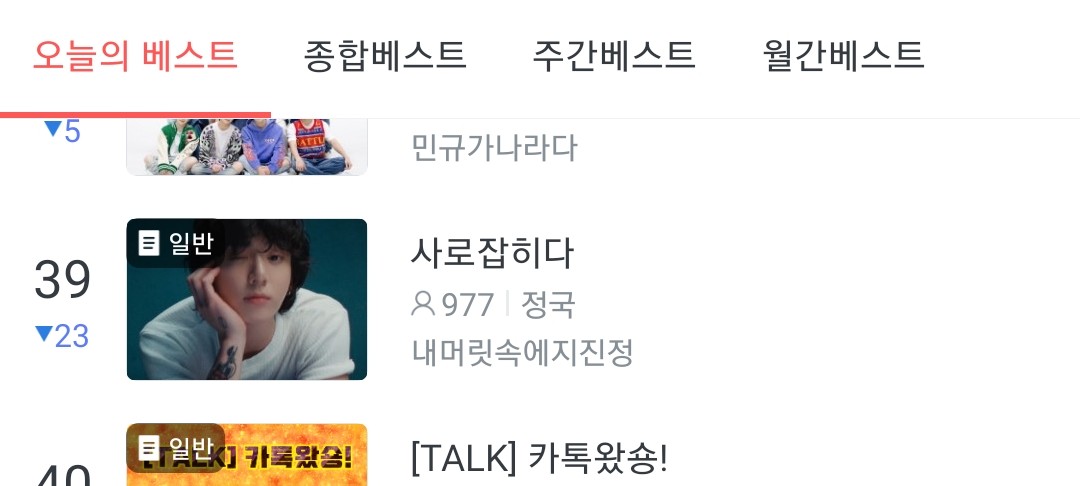This screenshot has width=1080, height=486.
Task: Click the down 23 rank change indicator
Action: point(62,336)
